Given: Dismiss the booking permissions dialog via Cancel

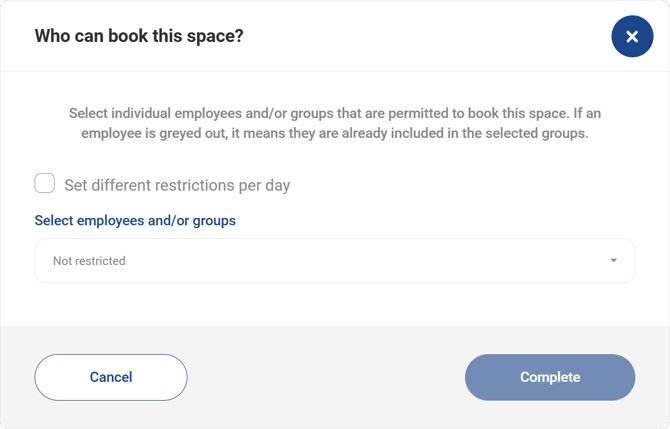Looking at the screenshot, I should pos(111,377).
